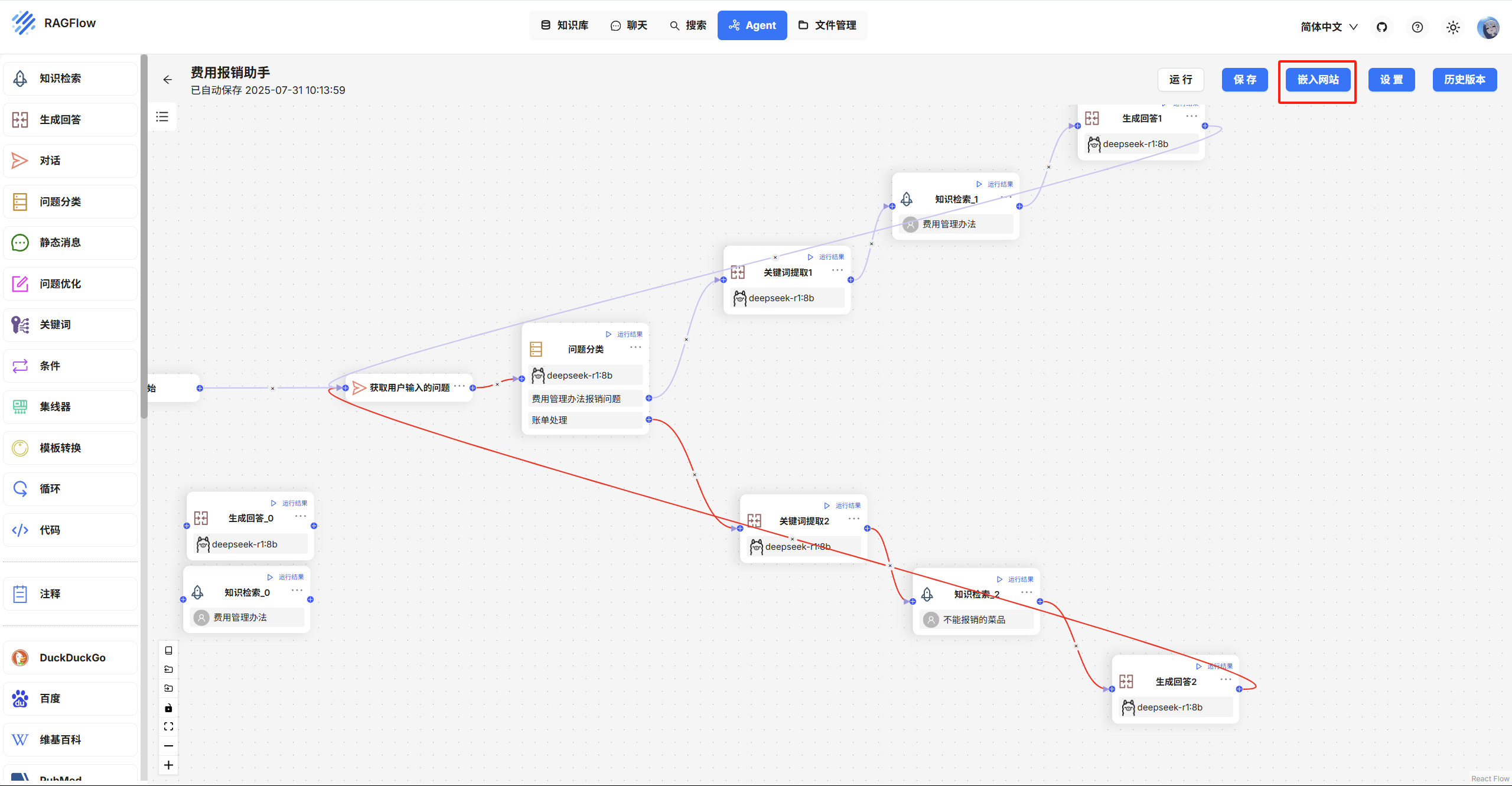The width and height of the screenshot is (1512, 786).
Task: Toggle the minimap icon on the canvas
Action: [168, 650]
